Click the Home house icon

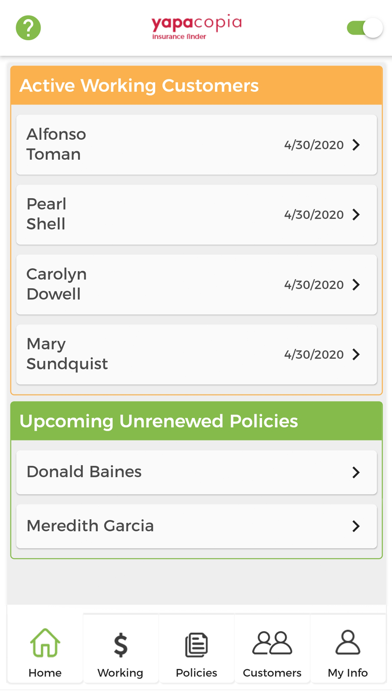tap(45, 642)
